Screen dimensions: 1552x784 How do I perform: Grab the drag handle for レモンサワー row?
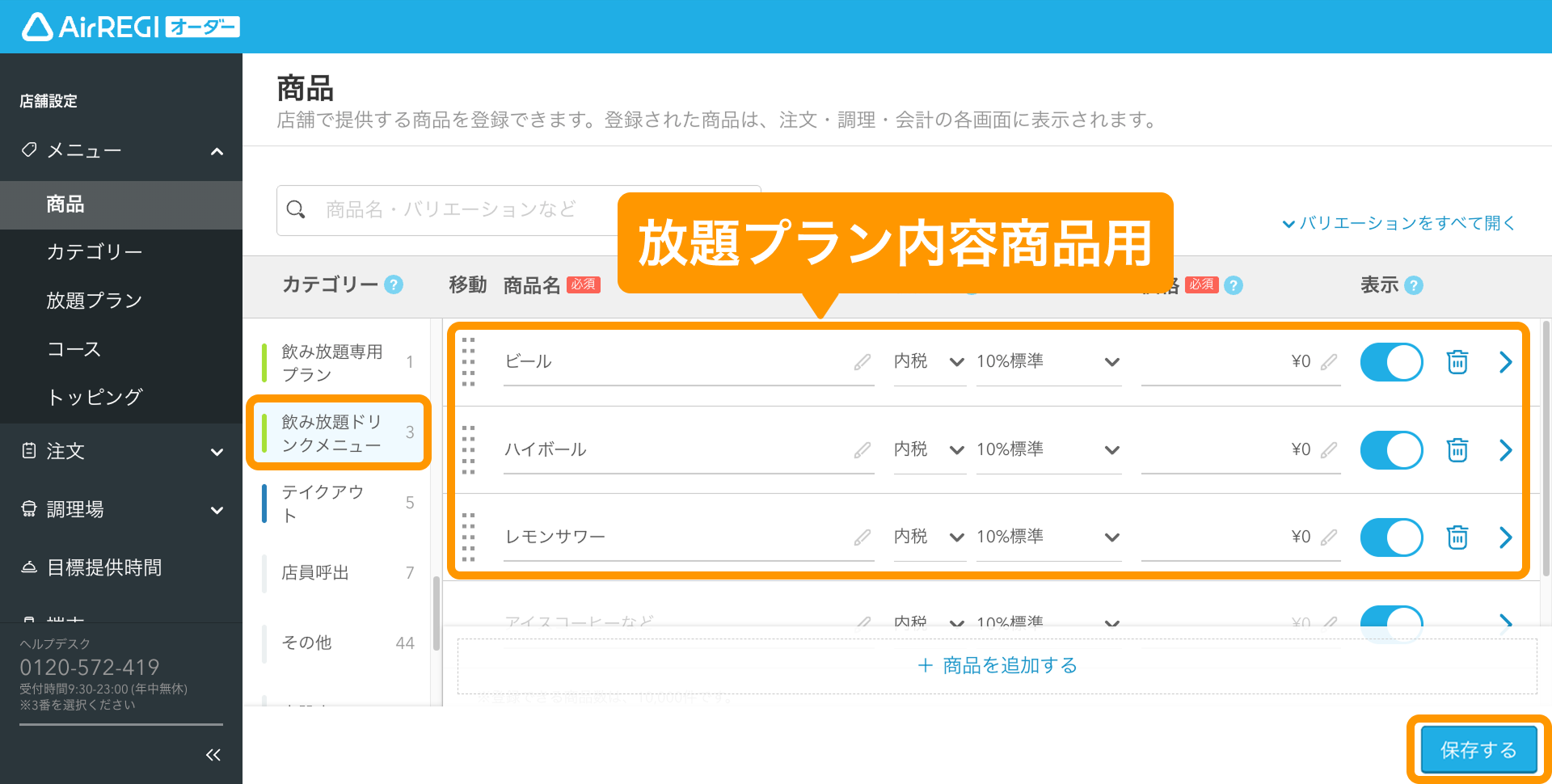(468, 537)
